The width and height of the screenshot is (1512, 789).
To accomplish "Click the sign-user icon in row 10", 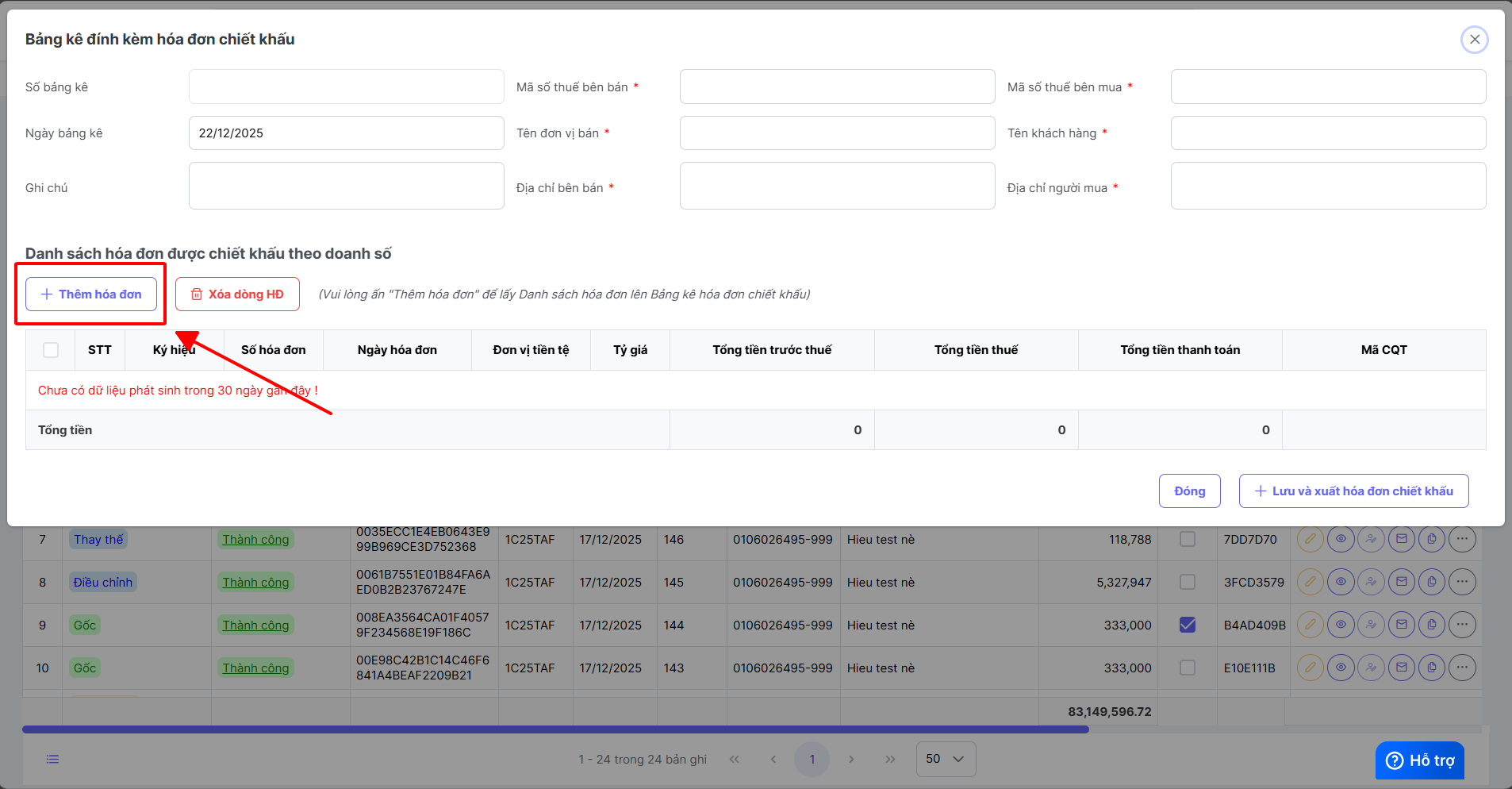I will [x=1371, y=668].
